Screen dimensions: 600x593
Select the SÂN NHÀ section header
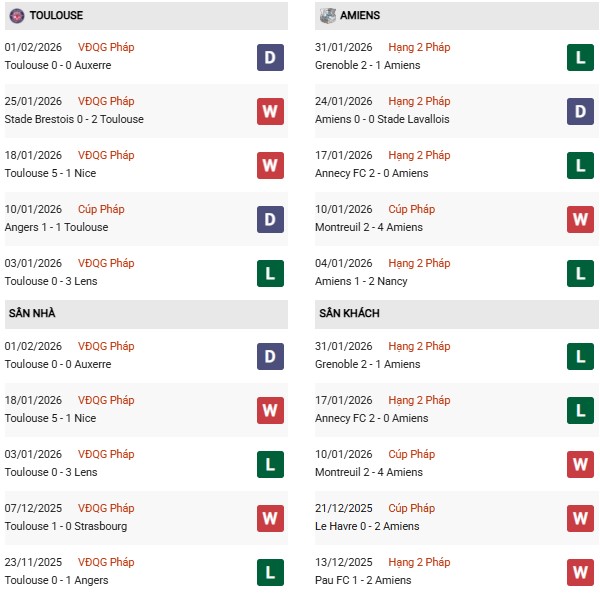[31, 314]
